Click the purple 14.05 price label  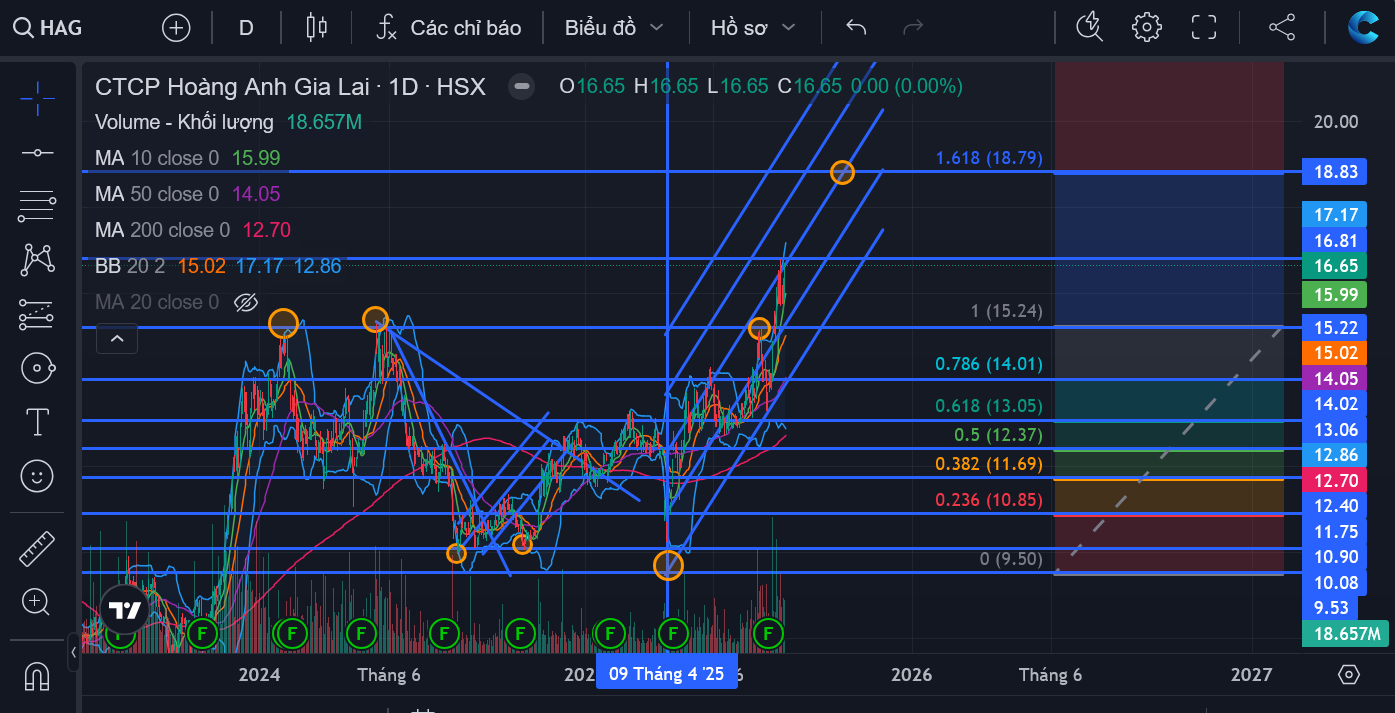tap(1335, 378)
